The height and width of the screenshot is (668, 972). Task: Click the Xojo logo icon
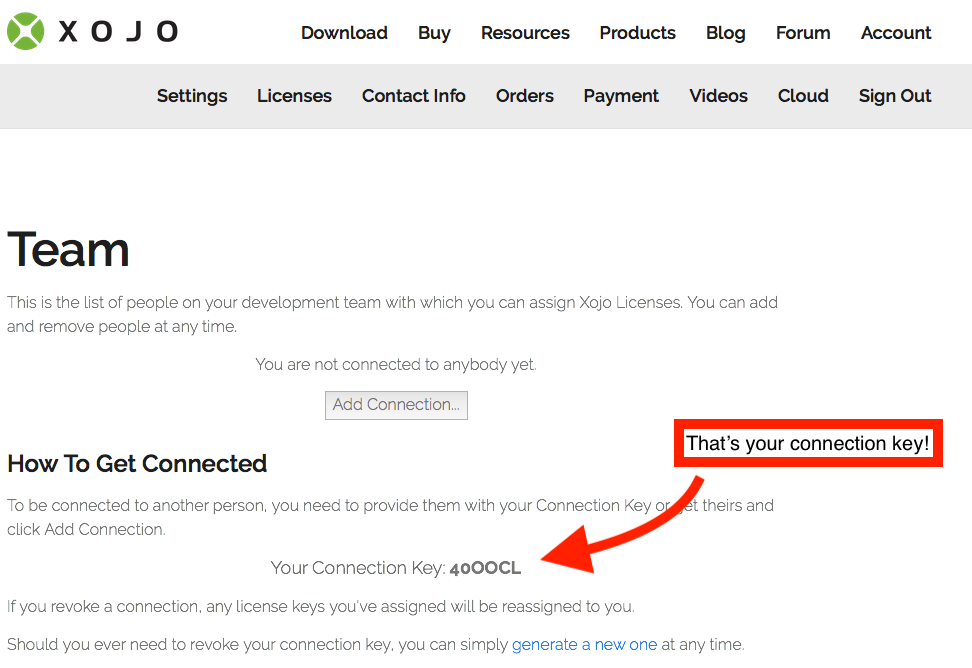coord(25,31)
